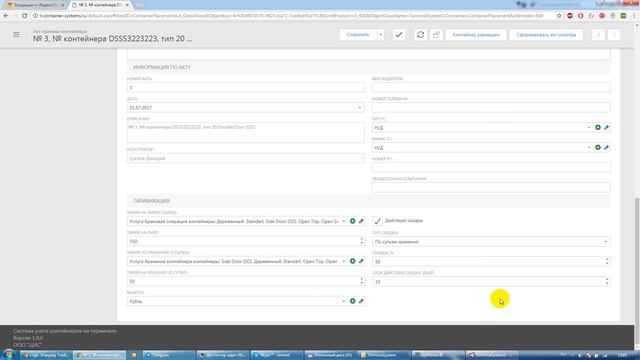Click green add icon for storage tariff
The height and width of the screenshot is (360, 640).
[x=352, y=261]
